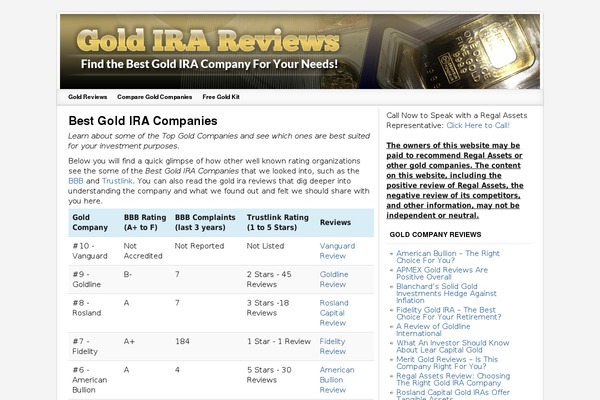600x400 pixels.
Task: Open the Goldline Review link
Action: click(x=334, y=279)
